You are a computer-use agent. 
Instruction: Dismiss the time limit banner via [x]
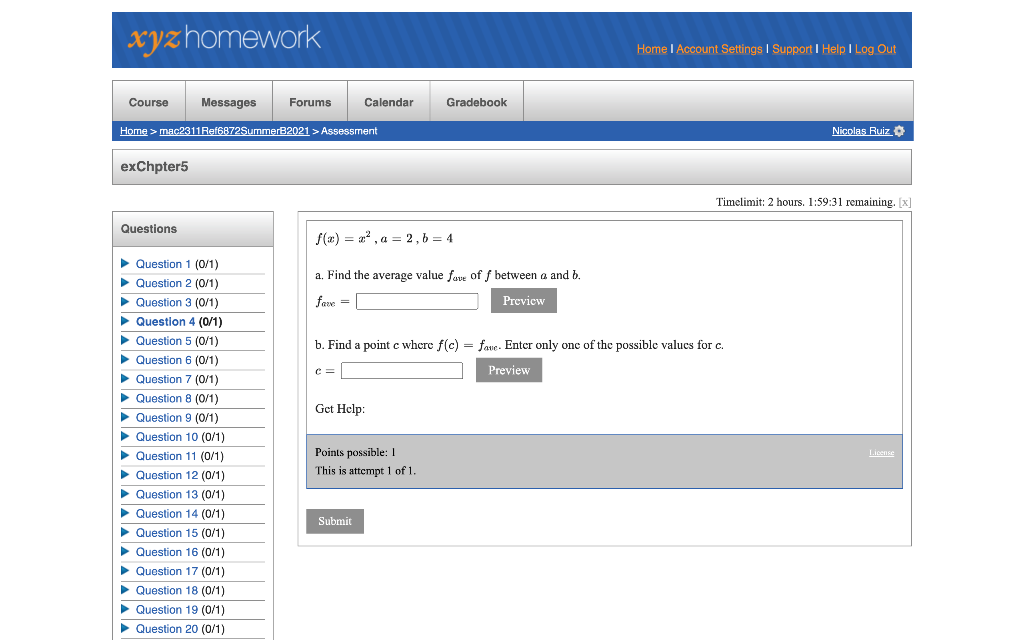[905, 202]
